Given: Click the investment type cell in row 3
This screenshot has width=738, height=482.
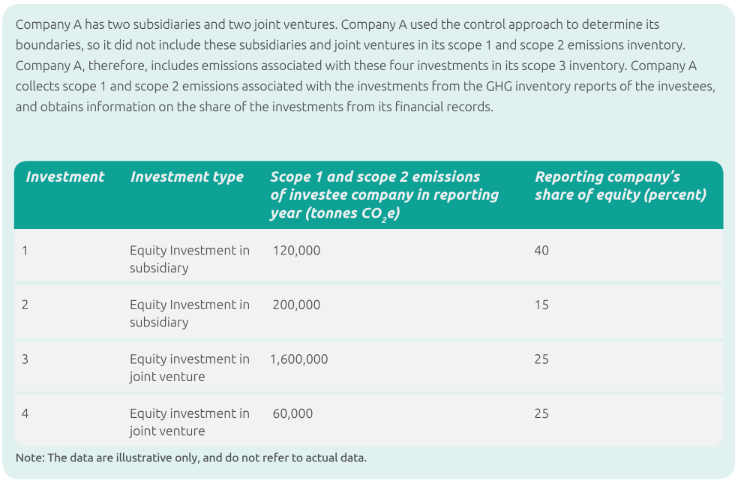Looking at the screenshot, I should click(x=189, y=367).
